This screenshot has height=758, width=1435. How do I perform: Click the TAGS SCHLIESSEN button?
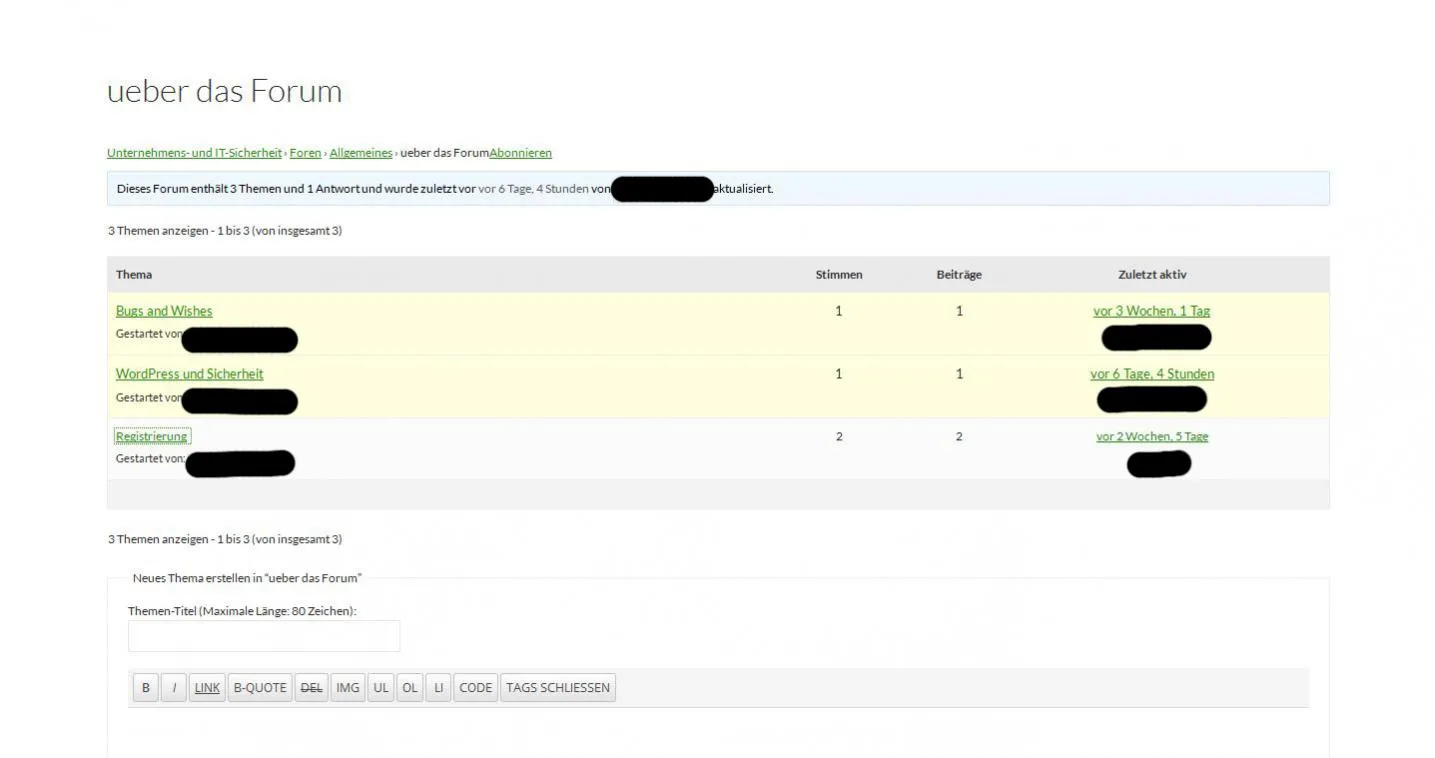coord(558,688)
